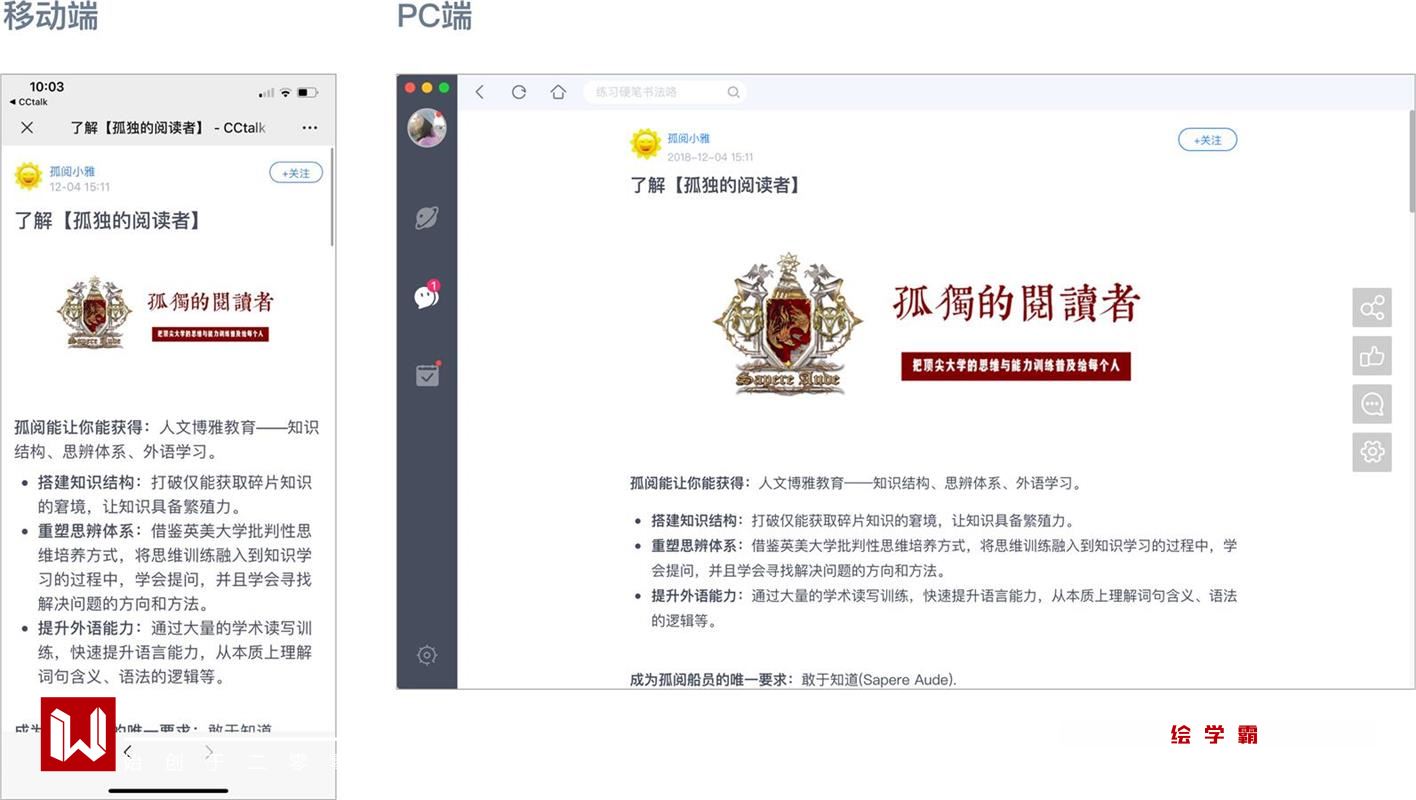Tap the mobile header title ending in CCtalk
This screenshot has height=800, width=1416.
(x=168, y=128)
